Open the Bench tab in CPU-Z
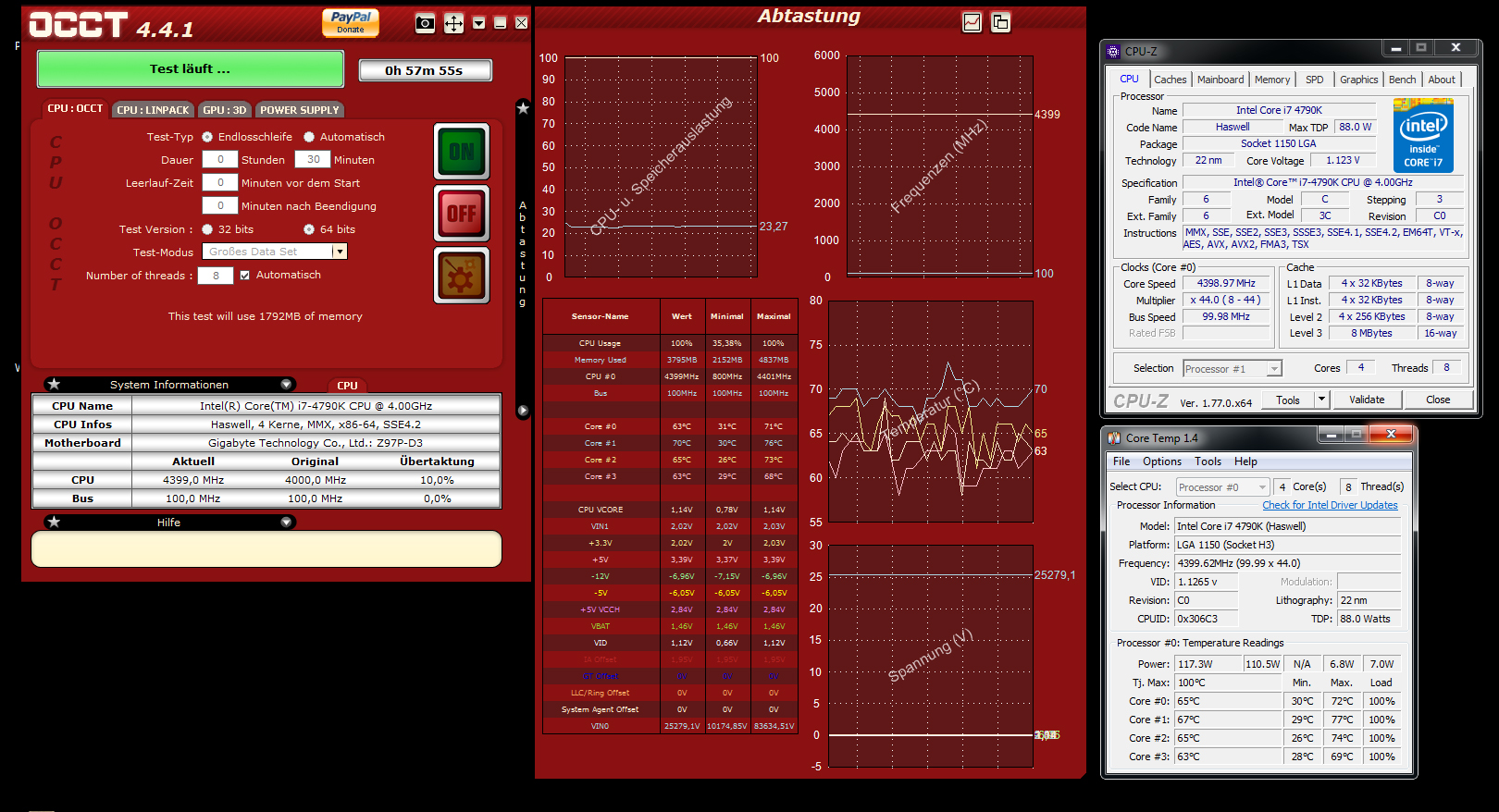Screen dimensions: 1499x812 pos(1402,80)
